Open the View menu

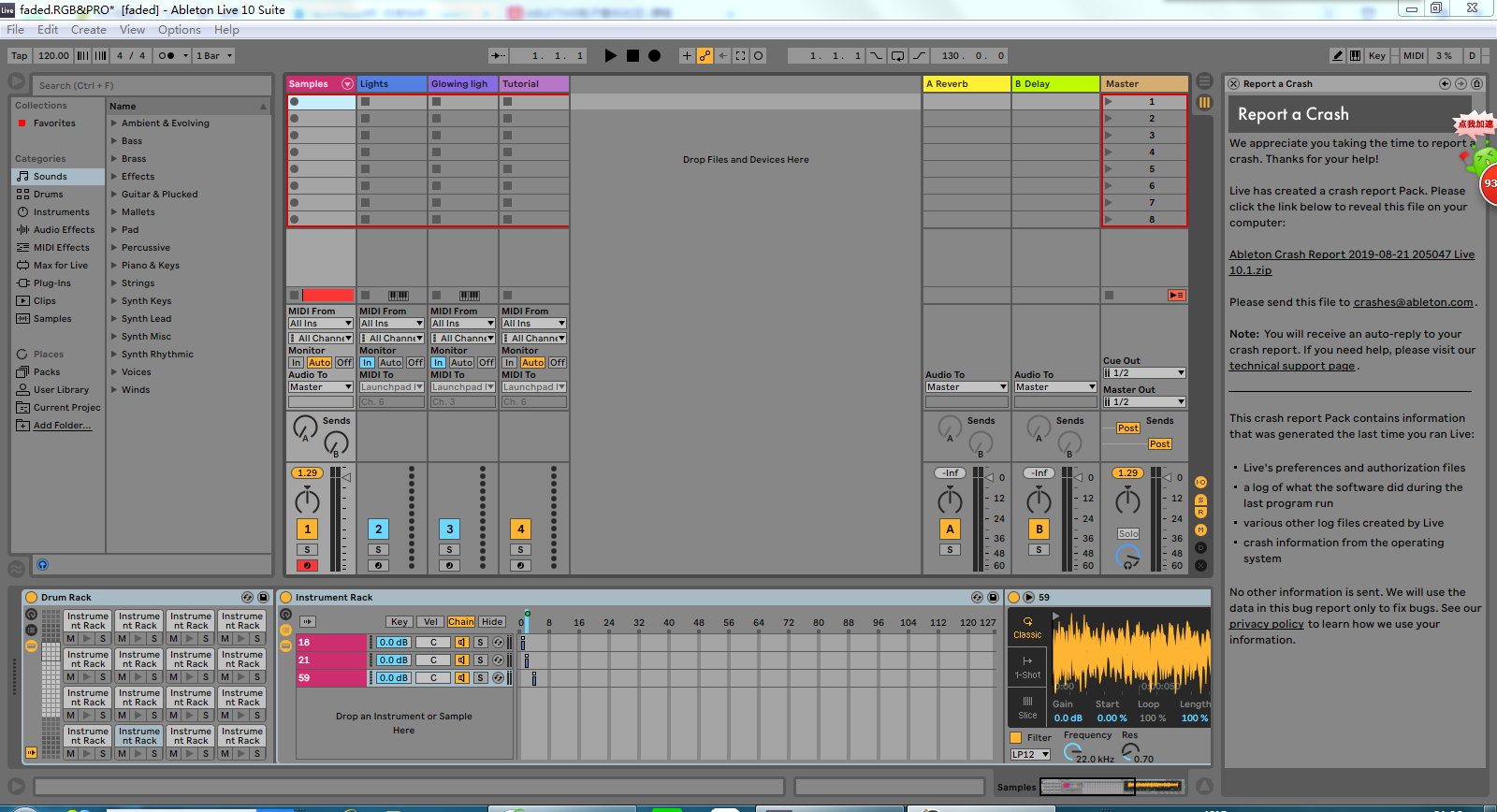(x=133, y=30)
